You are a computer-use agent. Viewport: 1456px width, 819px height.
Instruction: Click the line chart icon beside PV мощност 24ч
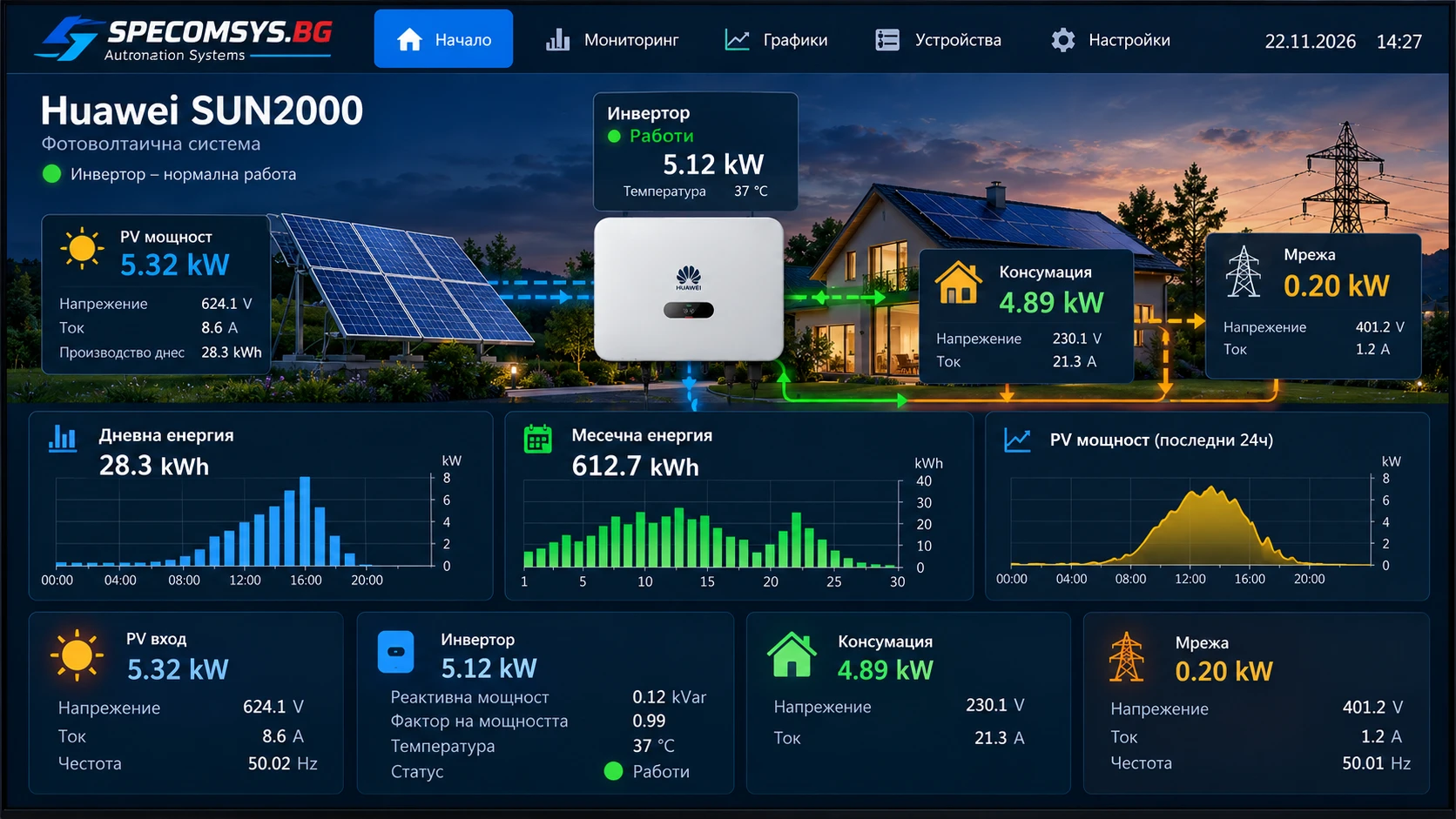coord(1017,440)
